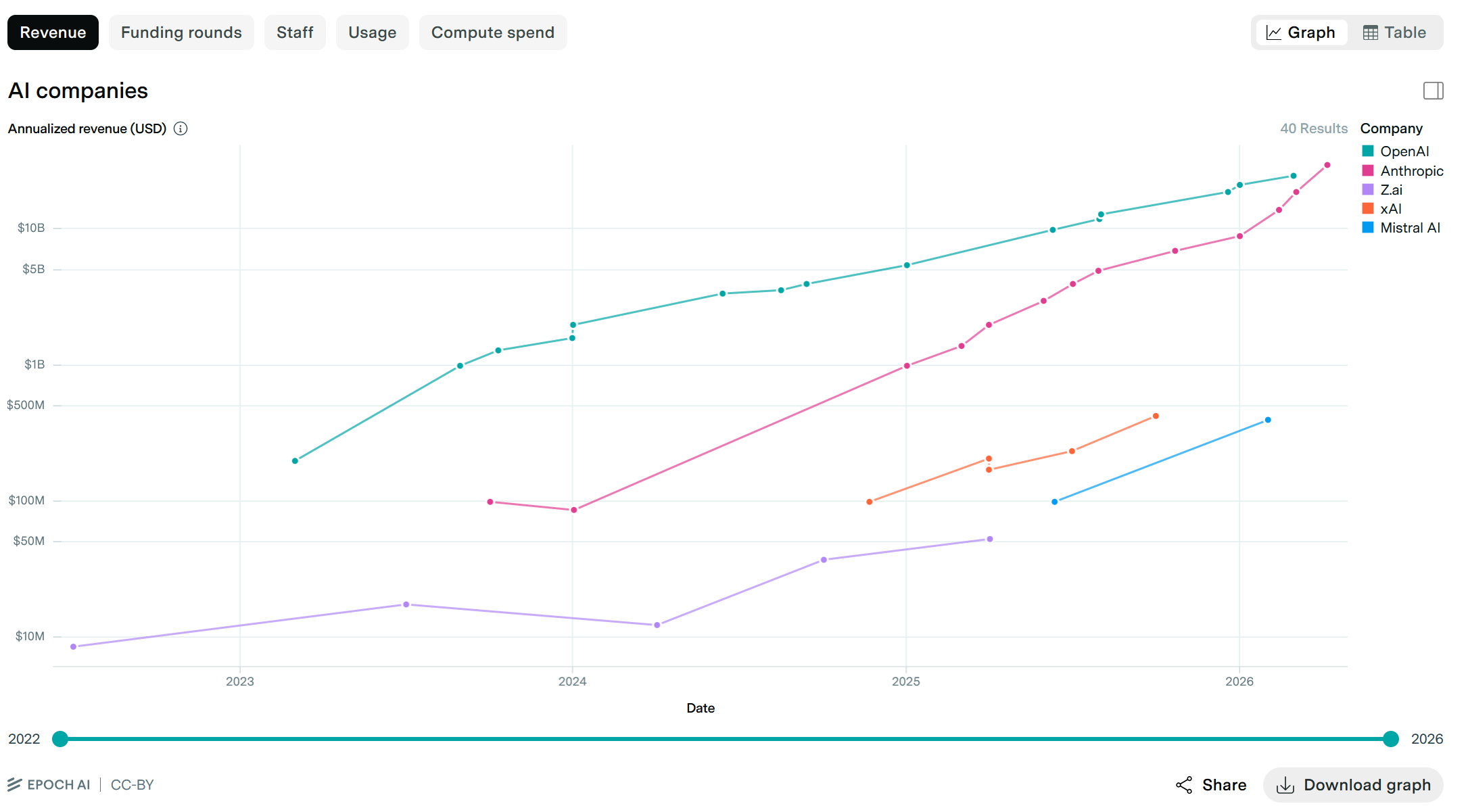Open the CC-BY license link
Viewport: 1468px width, 812px height.
point(133,785)
